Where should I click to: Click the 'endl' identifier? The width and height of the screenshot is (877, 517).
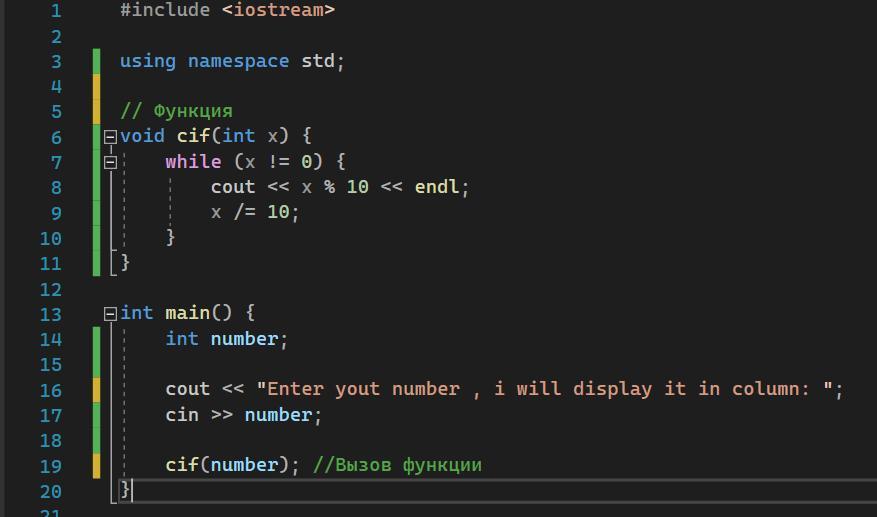point(436,187)
